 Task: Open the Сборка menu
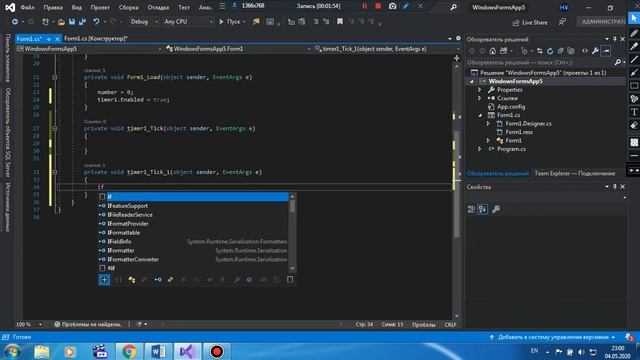click(128, 7)
